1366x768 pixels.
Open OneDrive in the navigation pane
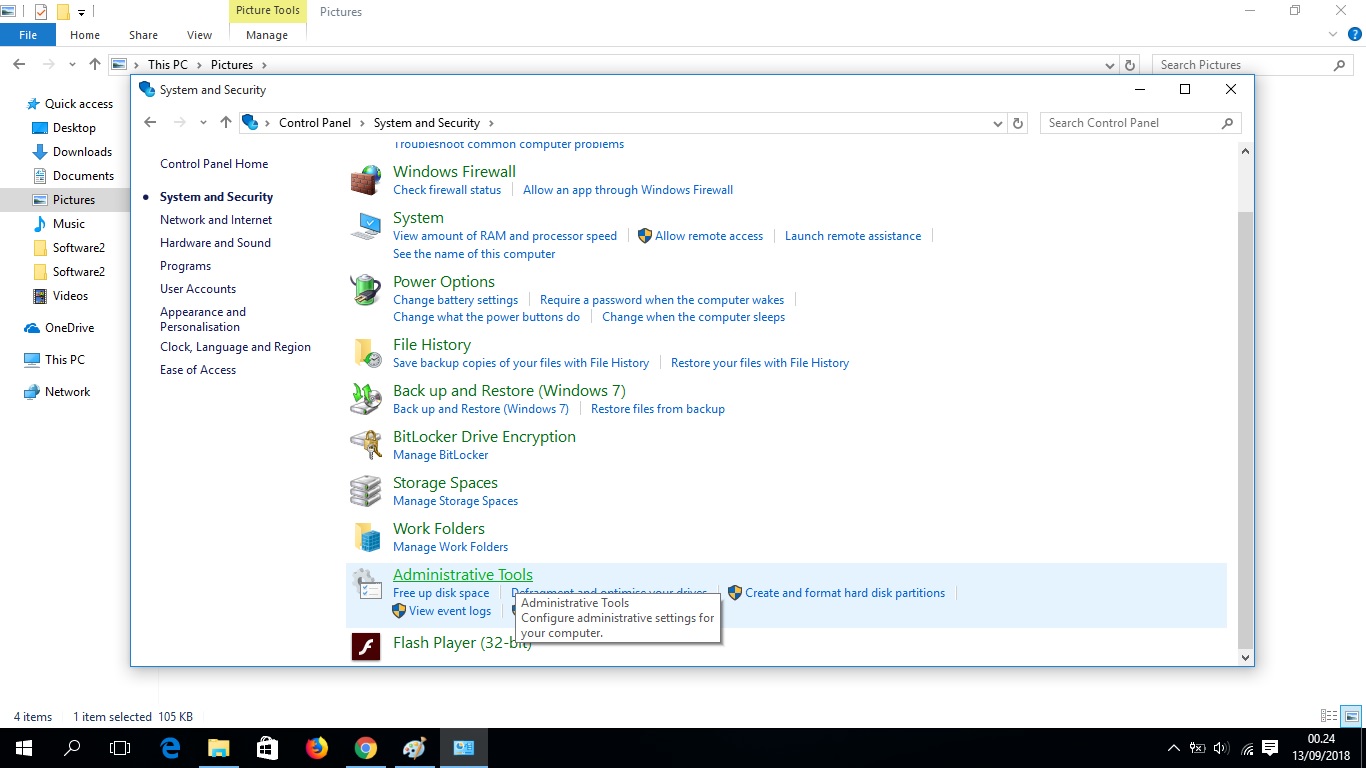(x=69, y=328)
